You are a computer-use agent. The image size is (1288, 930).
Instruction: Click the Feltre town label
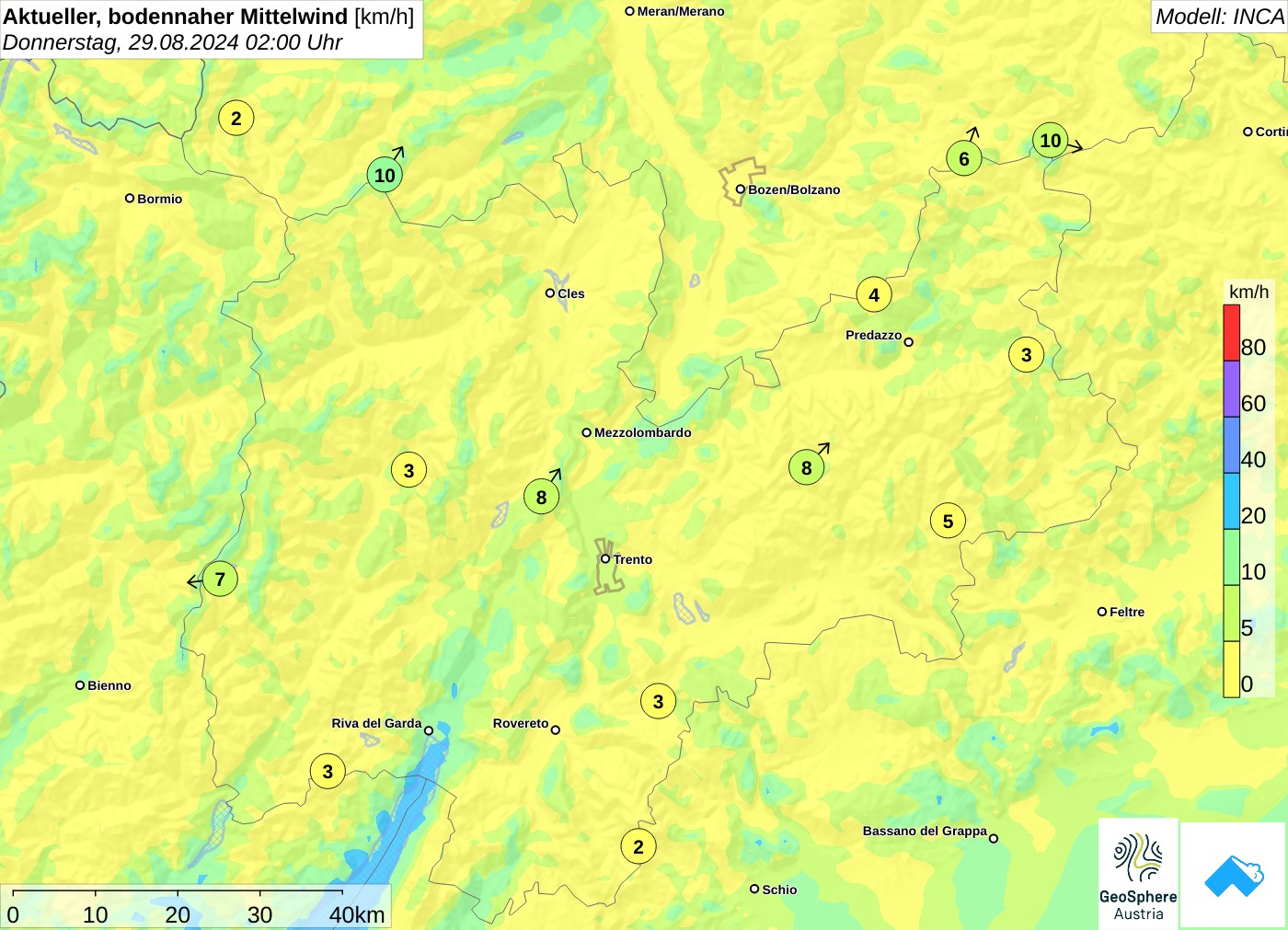(1127, 612)
